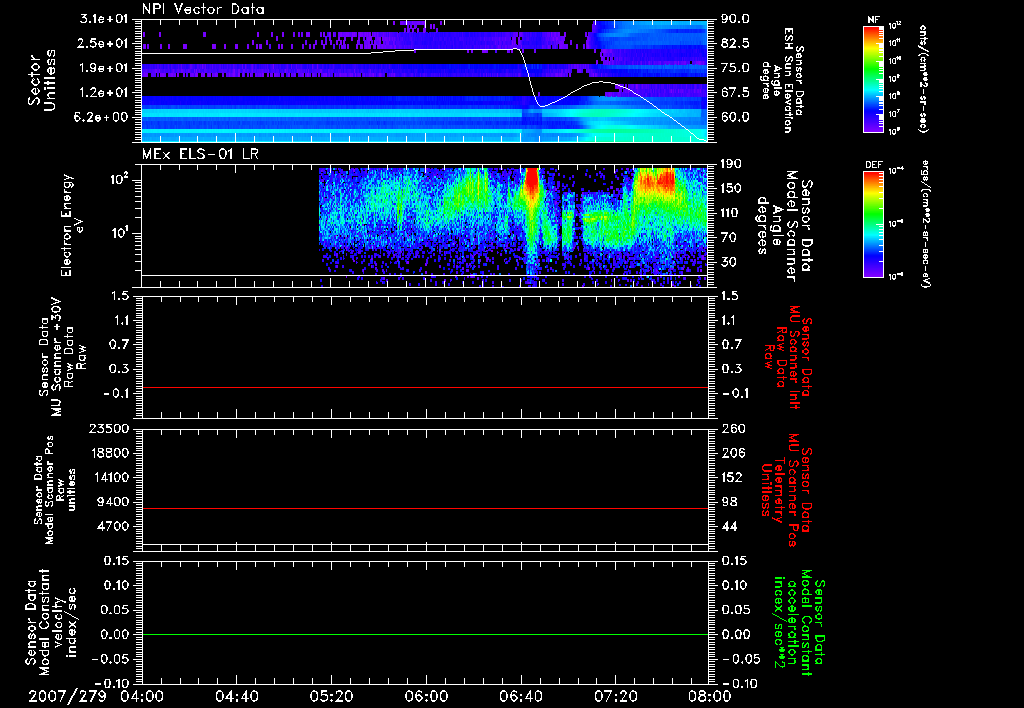
Task: Click the "06:40" time axis label
Action: [520, 696]
